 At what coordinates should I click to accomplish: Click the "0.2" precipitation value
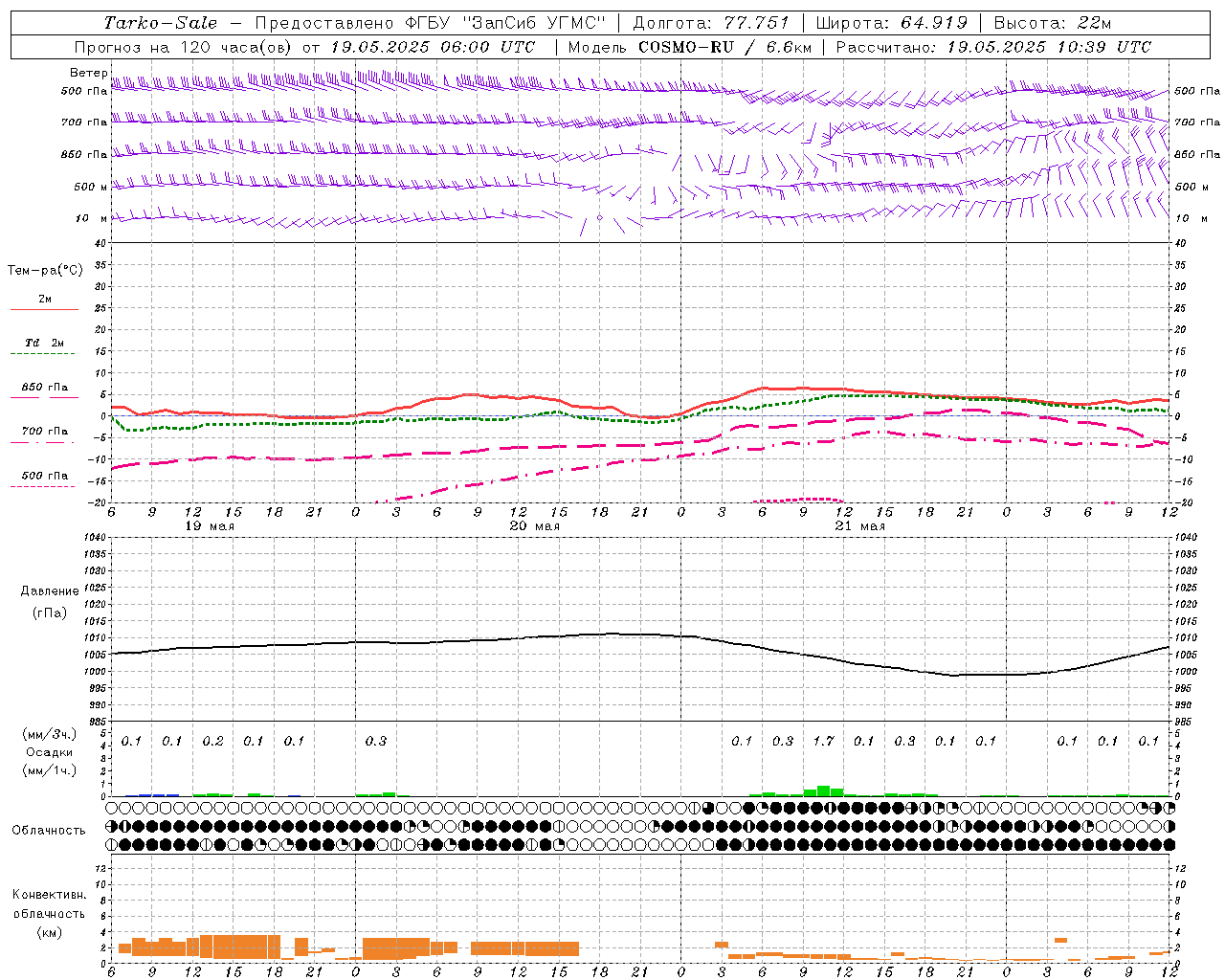pos(212,741)
